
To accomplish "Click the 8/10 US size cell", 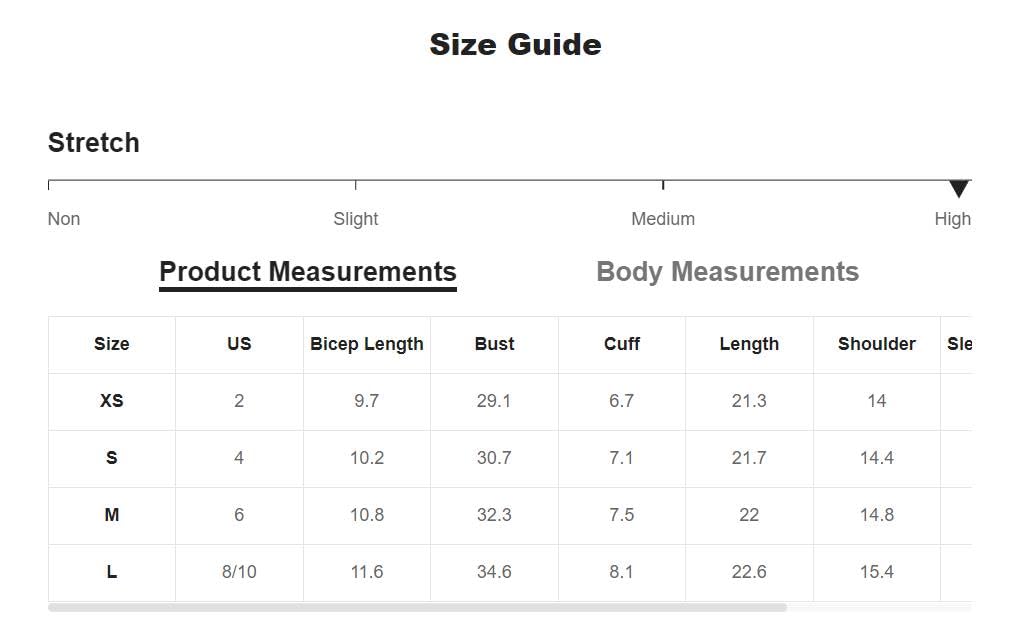I will coord(239,572).
